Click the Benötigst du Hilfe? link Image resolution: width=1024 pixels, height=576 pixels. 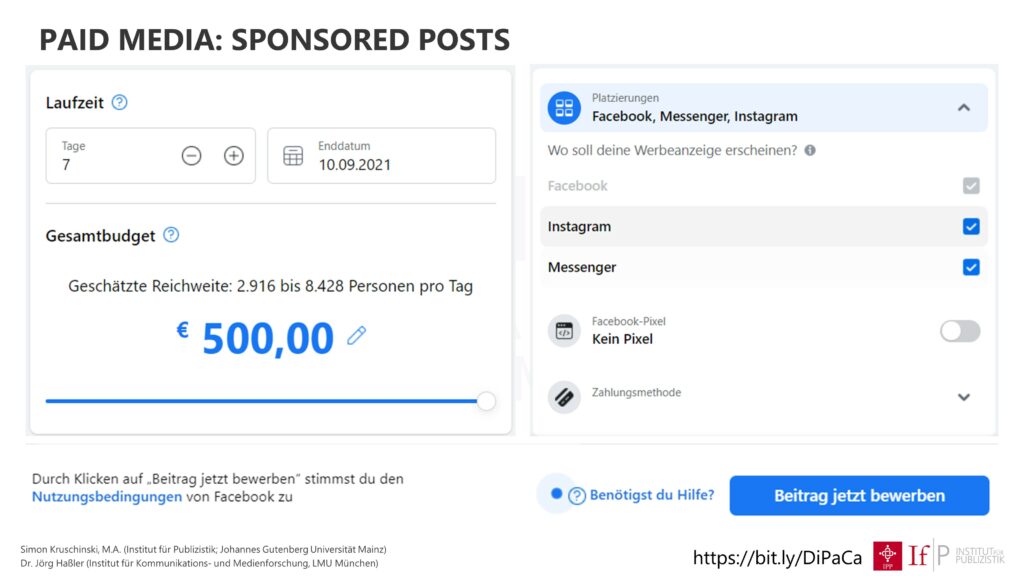(652, 495)
